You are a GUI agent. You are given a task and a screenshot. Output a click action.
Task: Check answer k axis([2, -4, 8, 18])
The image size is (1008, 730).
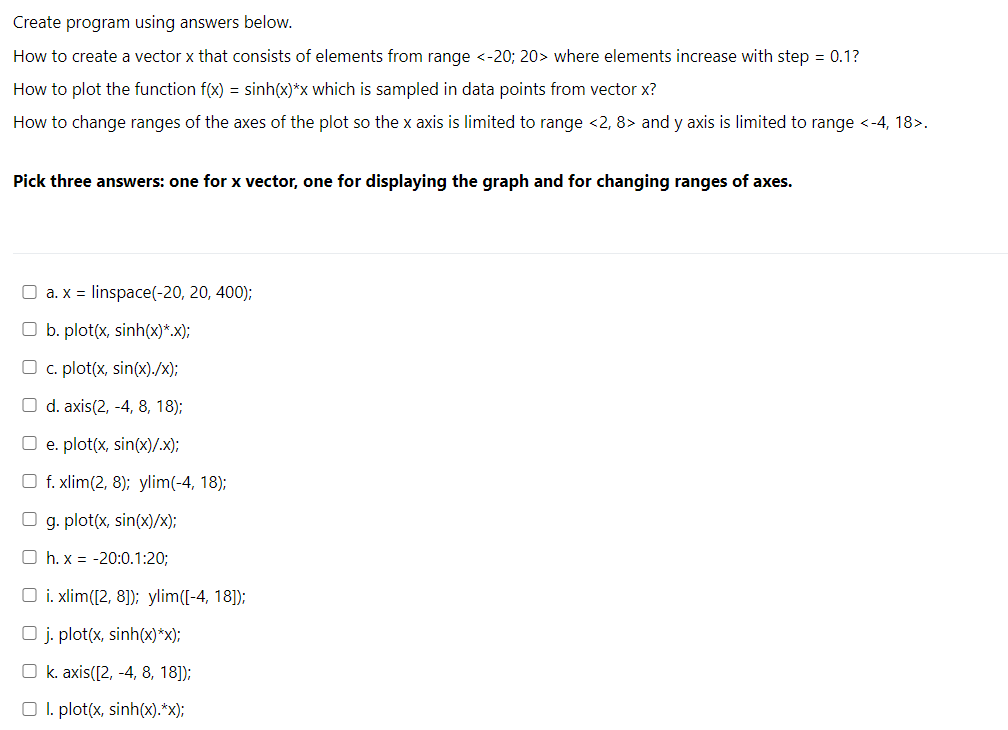tap(29, 670)
